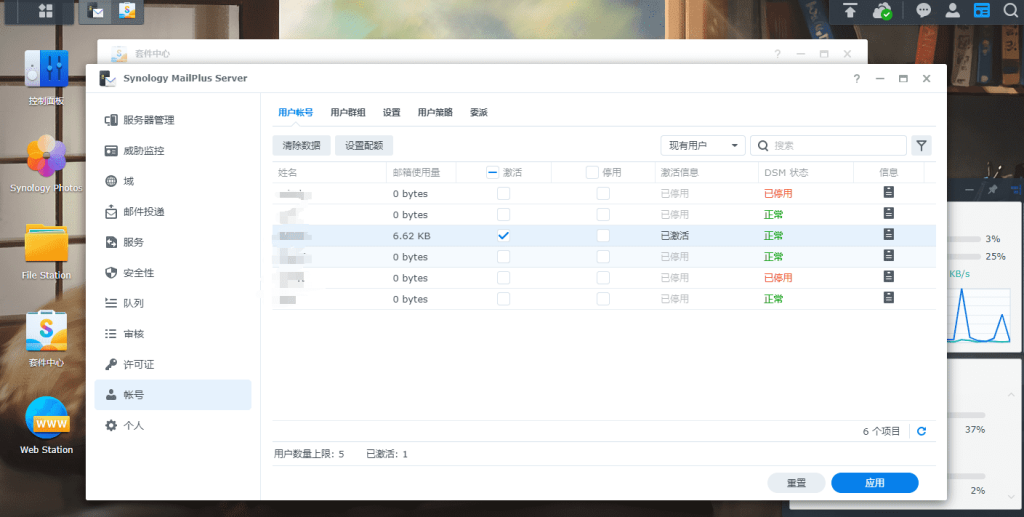
Task: Expand the 现有用户 dropdown
Action: click(703, 146)
